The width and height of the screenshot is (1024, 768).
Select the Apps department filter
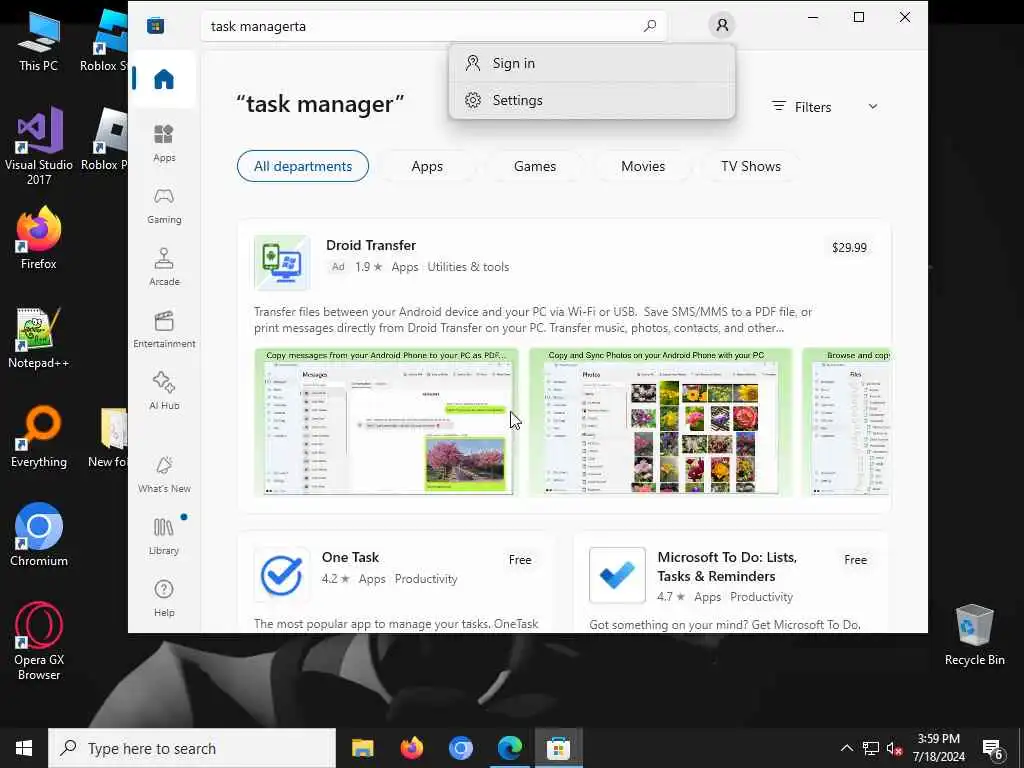click(x=427, y=166)
